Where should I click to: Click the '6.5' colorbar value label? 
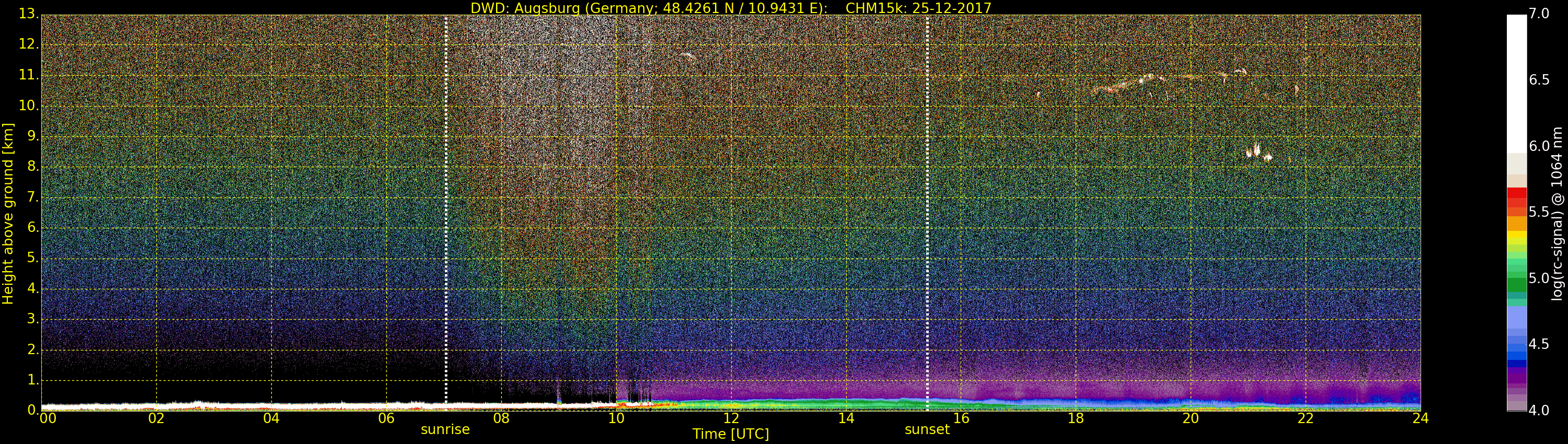1539,80
